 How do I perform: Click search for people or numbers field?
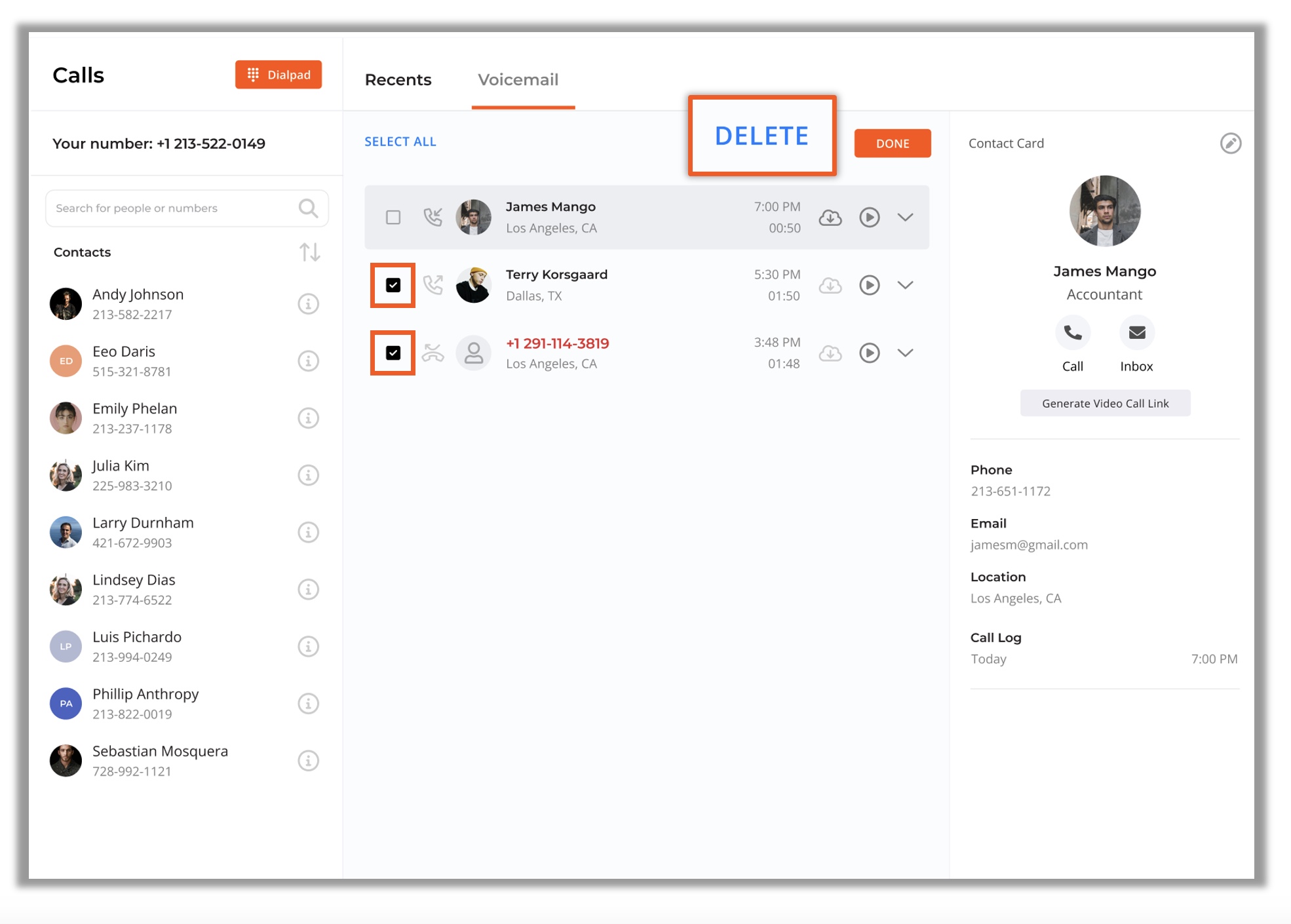[187, 208]
